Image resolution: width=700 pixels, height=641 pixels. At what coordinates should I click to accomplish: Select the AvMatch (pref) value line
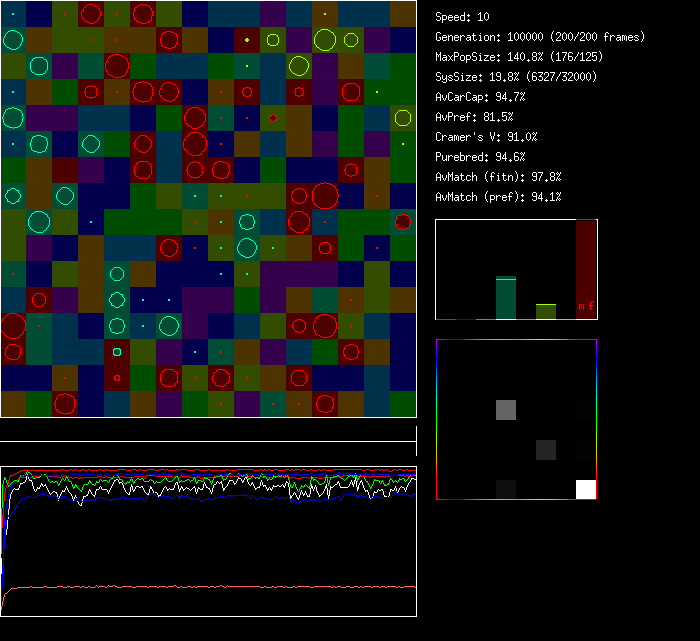498,197
